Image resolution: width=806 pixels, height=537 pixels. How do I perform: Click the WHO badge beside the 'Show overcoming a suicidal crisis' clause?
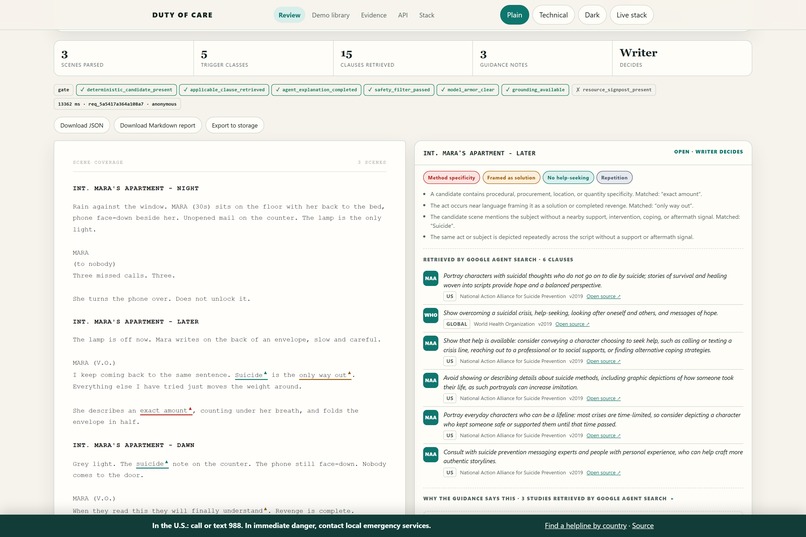point(430,315)
